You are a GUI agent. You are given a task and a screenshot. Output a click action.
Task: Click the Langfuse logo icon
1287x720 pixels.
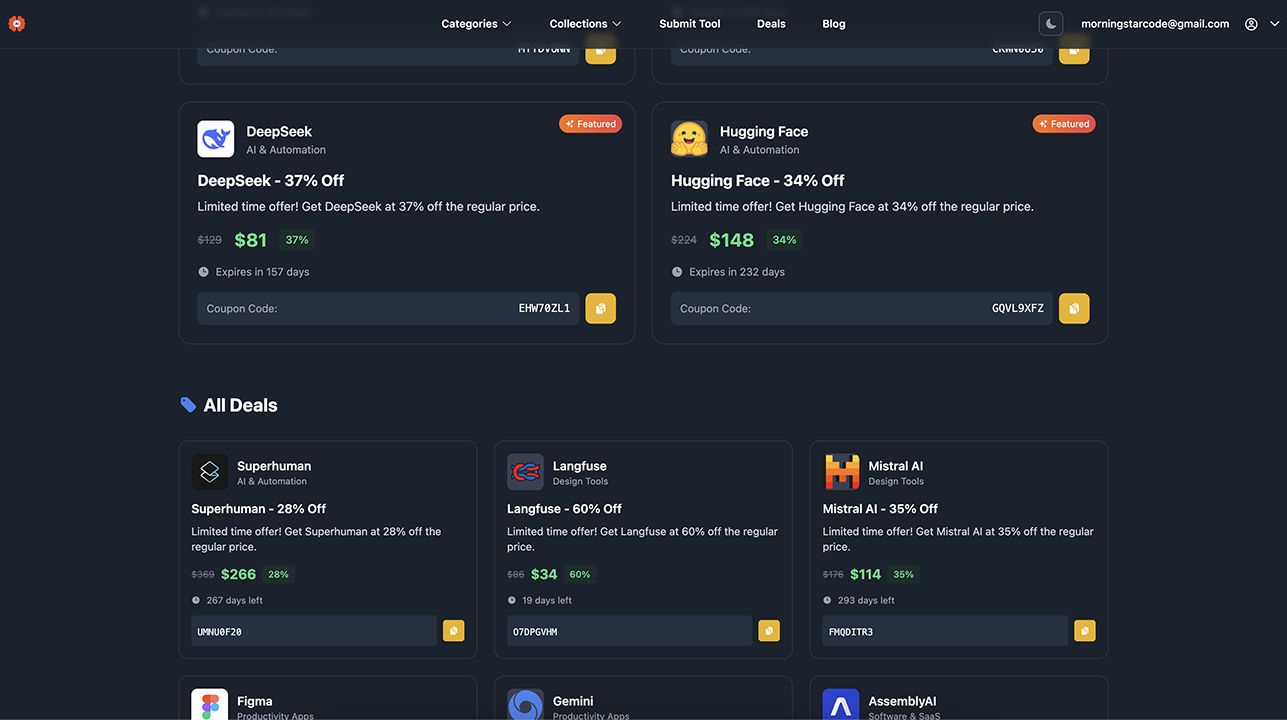coord(525,472)
